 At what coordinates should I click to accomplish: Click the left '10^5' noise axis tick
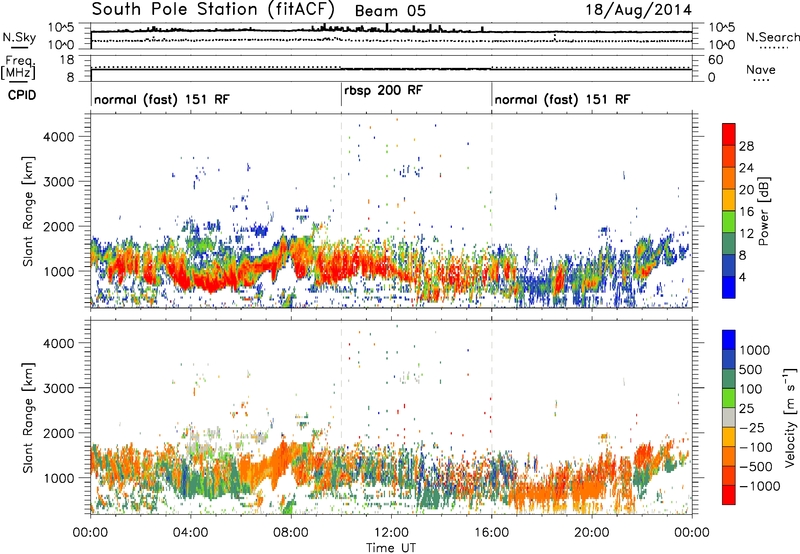[61, 28]
